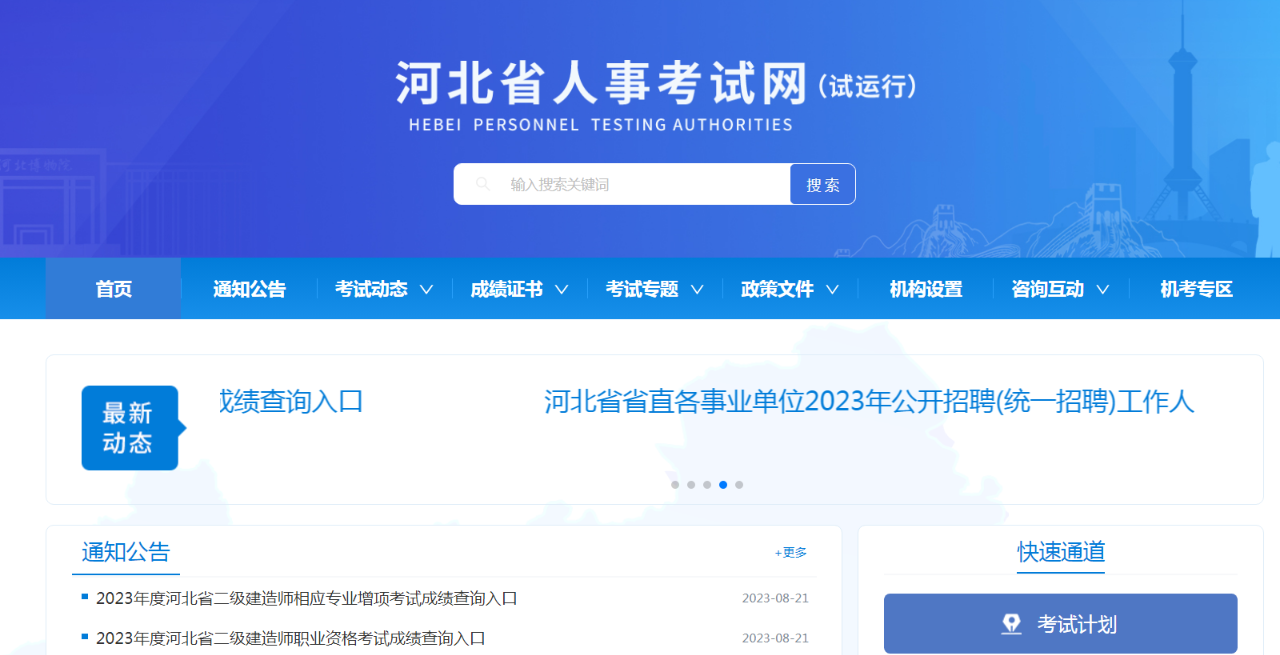Click the 2023-08-21 date of 增项考试 notice
This screenshot has width=1280, height=655.
point(775,599)
